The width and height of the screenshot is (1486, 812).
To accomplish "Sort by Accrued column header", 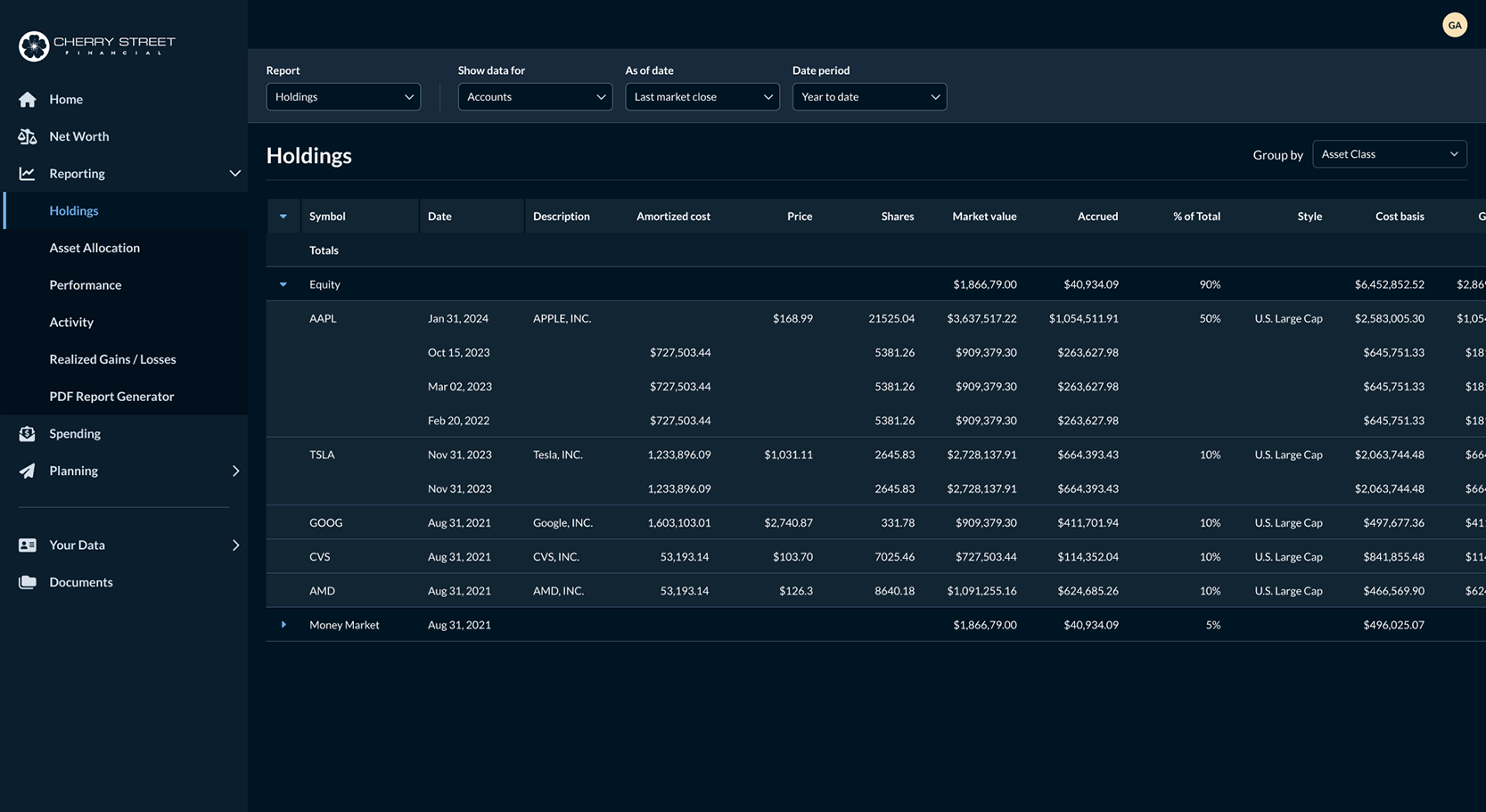I will pos(1097,217).
